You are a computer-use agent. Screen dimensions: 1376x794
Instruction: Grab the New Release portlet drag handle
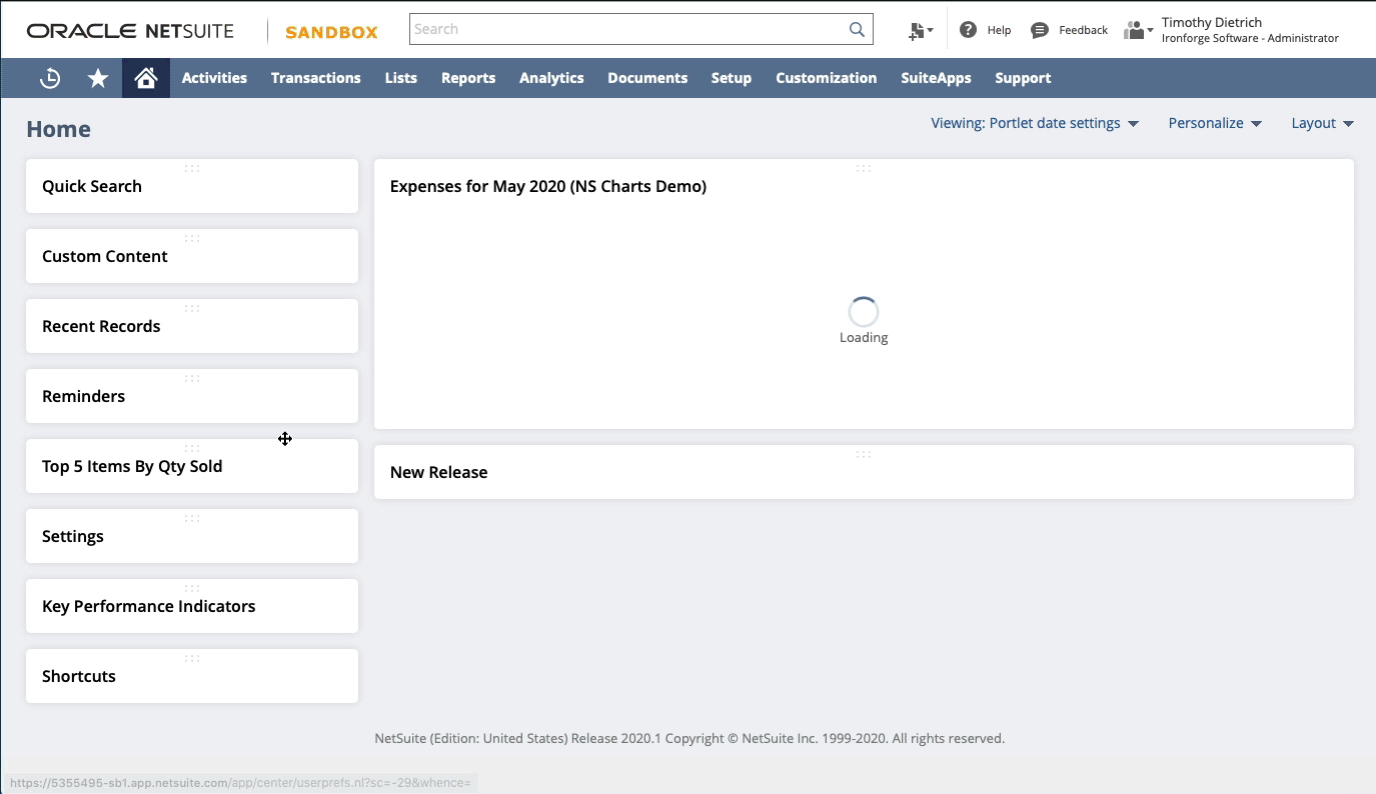click(864, 454)
